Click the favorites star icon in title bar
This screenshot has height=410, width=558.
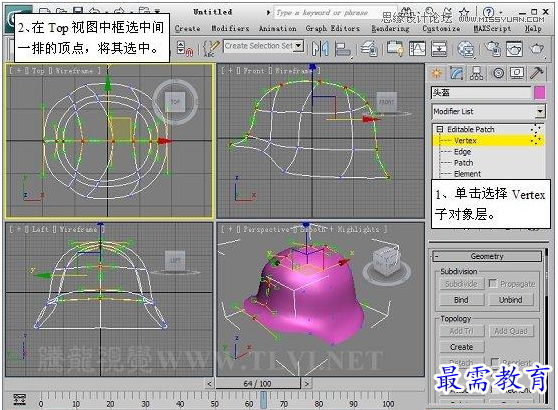pos(464,13)
